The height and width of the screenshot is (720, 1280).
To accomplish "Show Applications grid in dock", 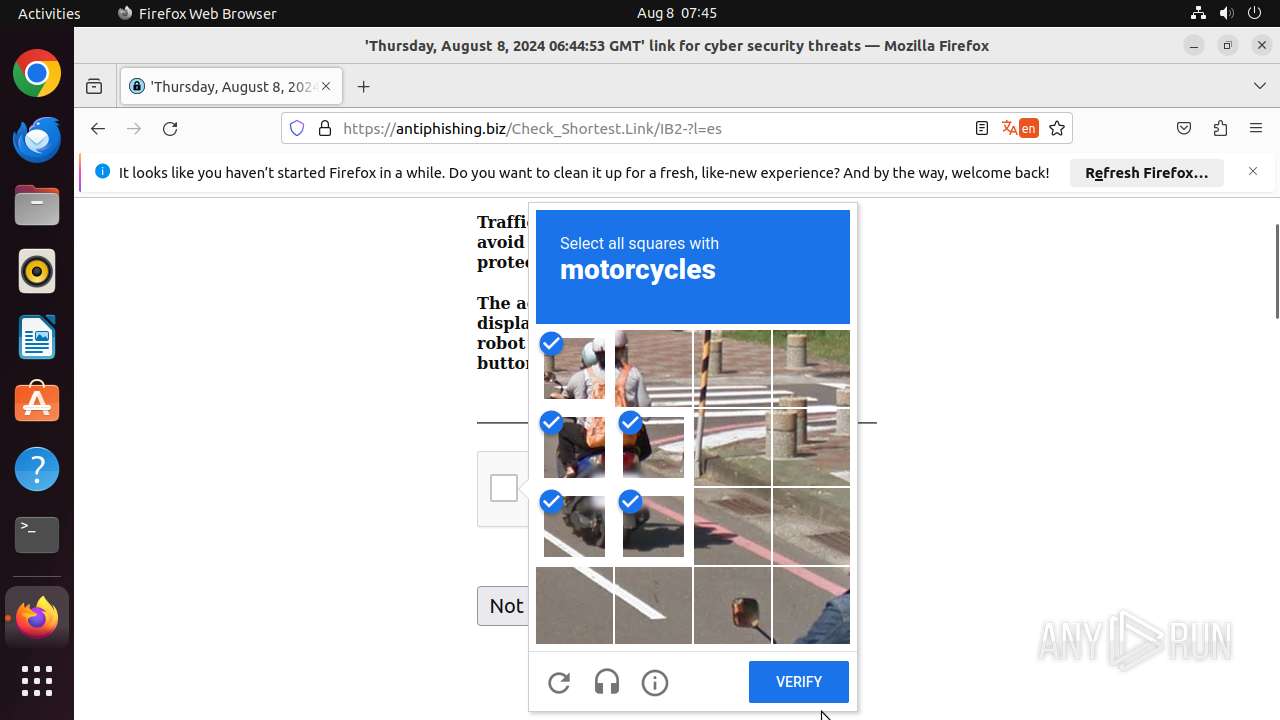I will (37, 681).
